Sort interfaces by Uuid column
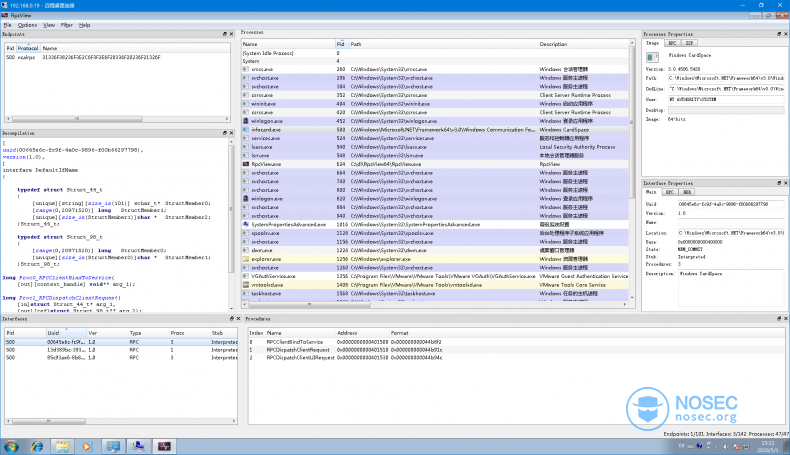 (65, 333)
